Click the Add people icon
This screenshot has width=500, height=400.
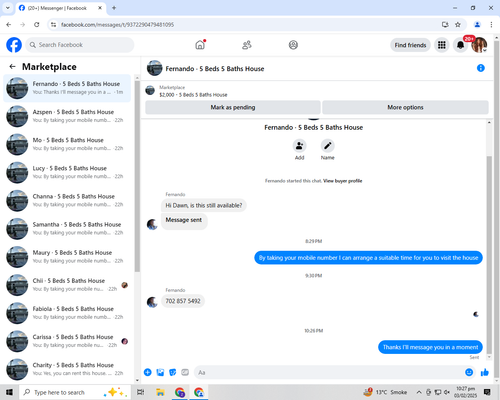click(x=299, y=146)
